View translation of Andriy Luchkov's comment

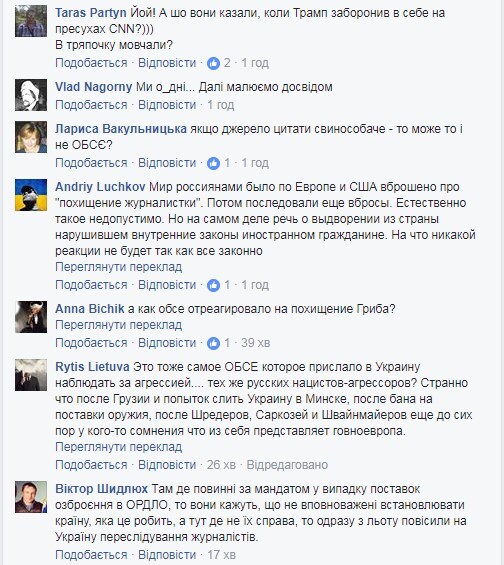[x=119, y=267]
